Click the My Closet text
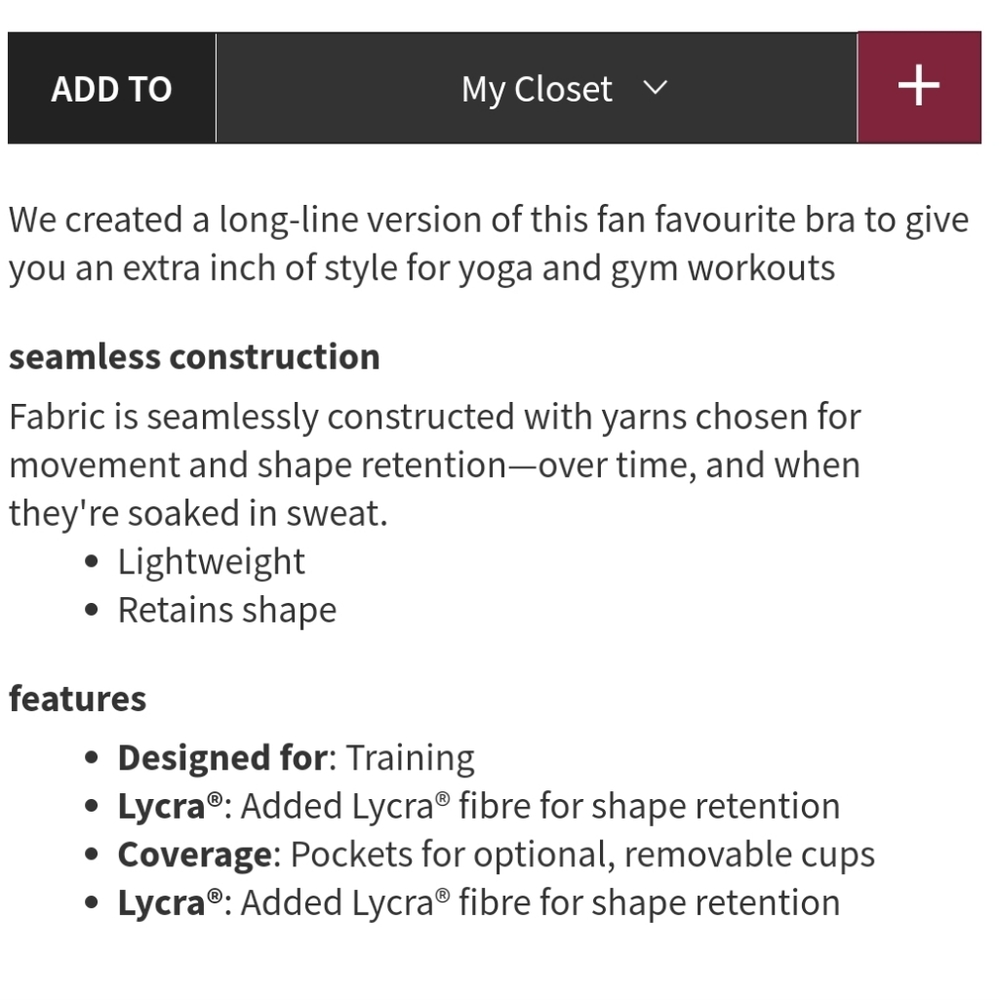The image size is (999, 1000). [x=536, y=89]
